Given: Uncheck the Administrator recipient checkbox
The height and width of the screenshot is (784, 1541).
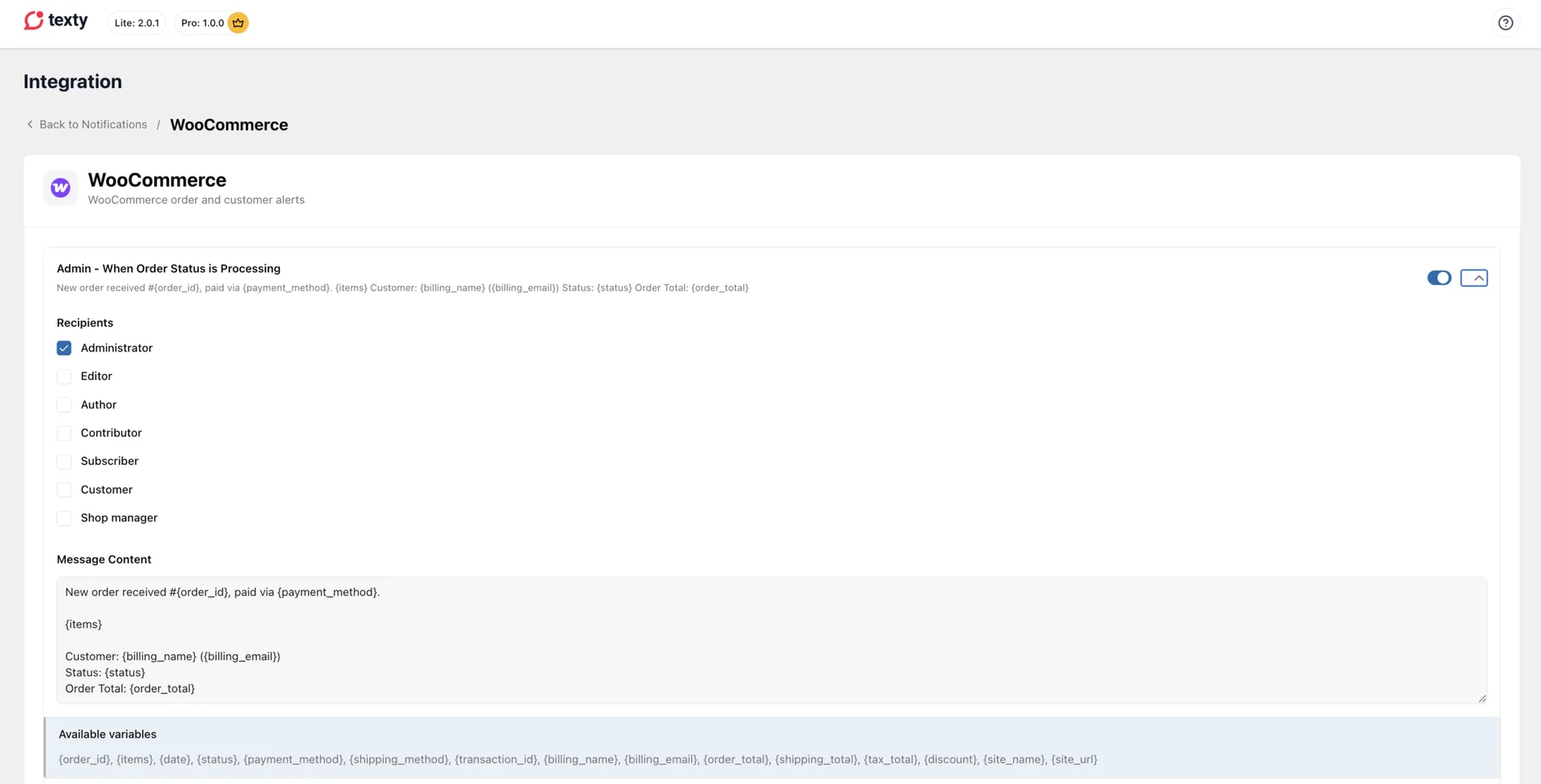Looking at the screenshot, I should click(x=64, y=347).
